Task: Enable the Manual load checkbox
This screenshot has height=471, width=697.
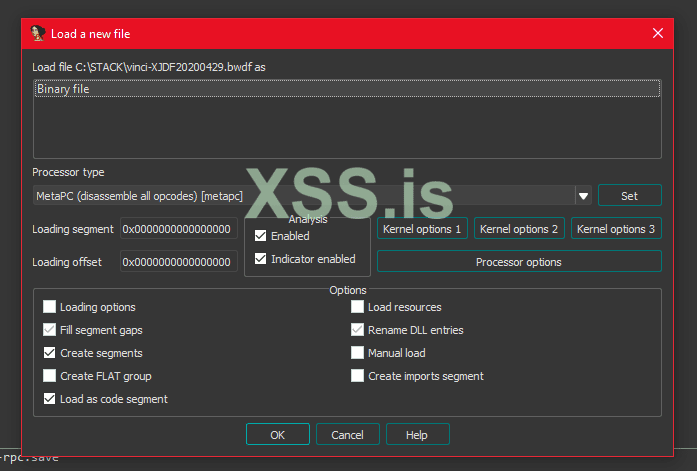Action: click(357, 353)
